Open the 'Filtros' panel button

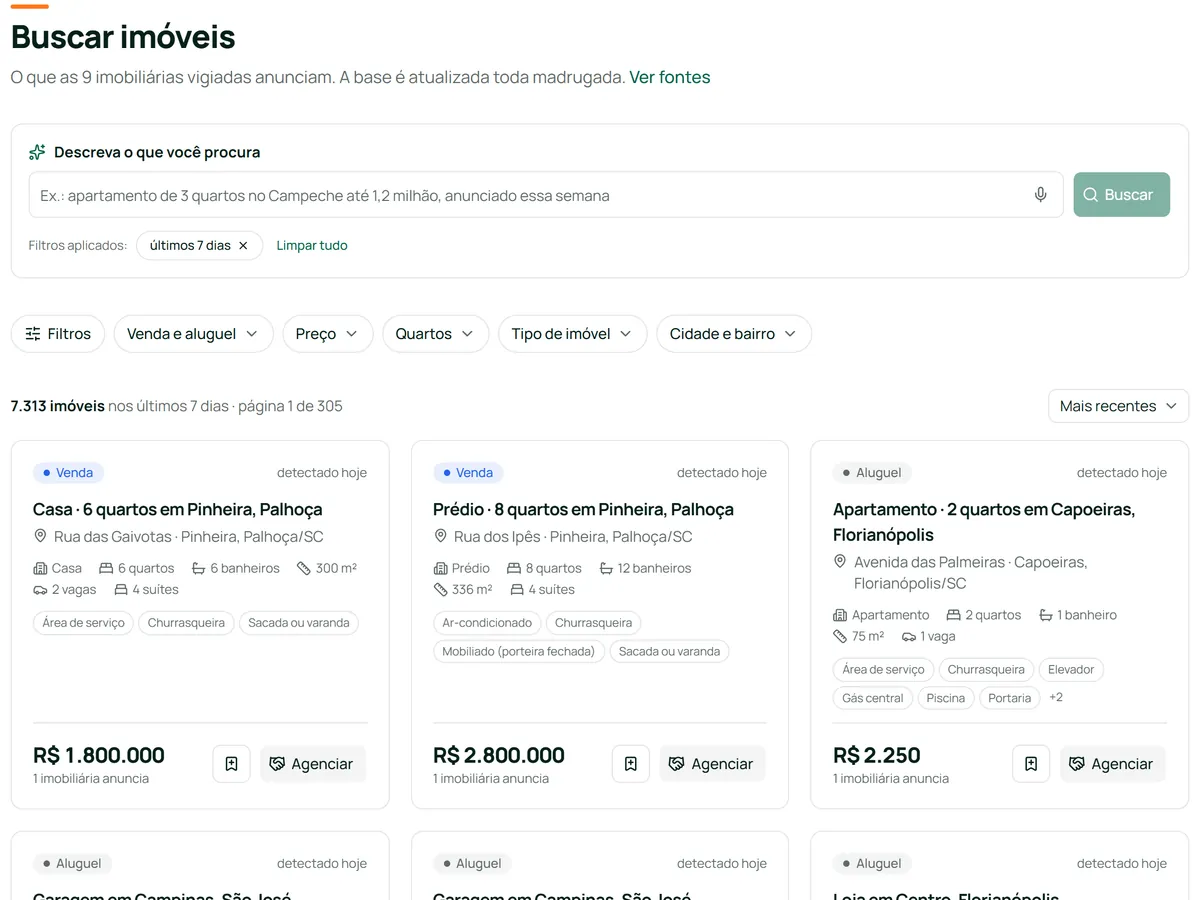[58, 334]
